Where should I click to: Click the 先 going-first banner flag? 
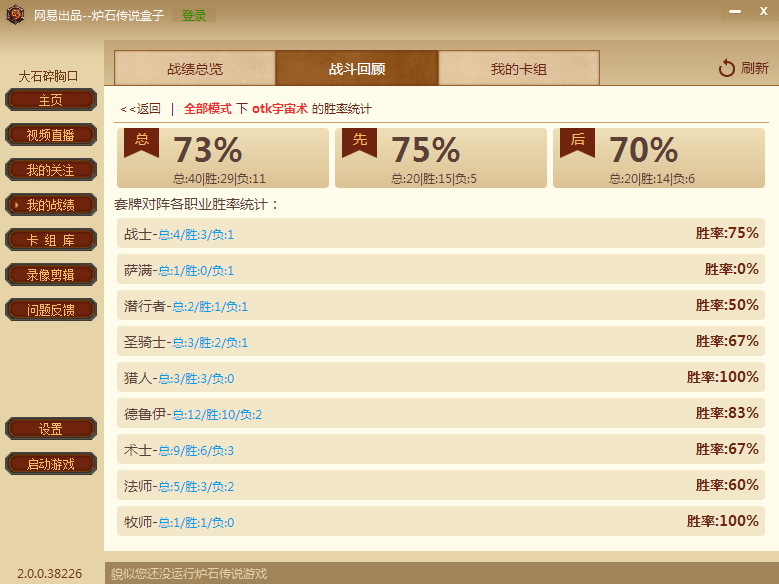[x=360, y=143]
